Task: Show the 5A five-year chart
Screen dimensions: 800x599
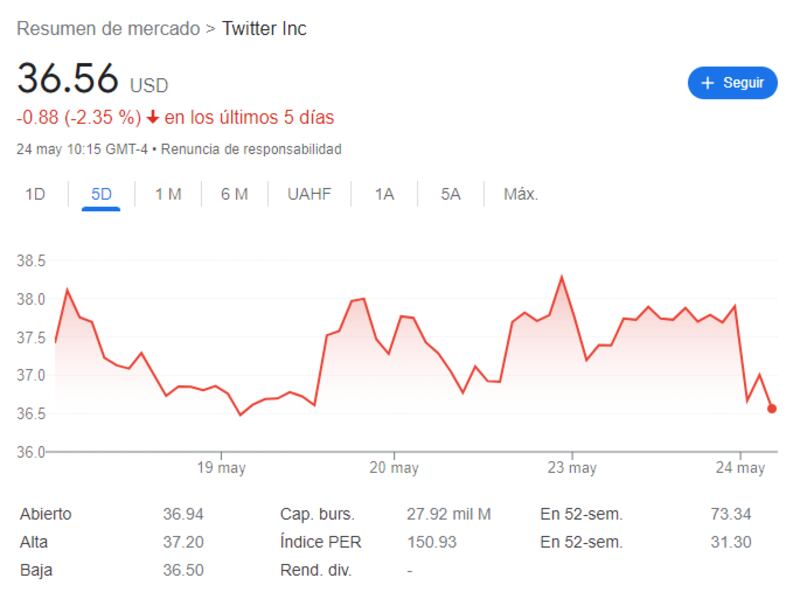Action: [x=450, y=194]
